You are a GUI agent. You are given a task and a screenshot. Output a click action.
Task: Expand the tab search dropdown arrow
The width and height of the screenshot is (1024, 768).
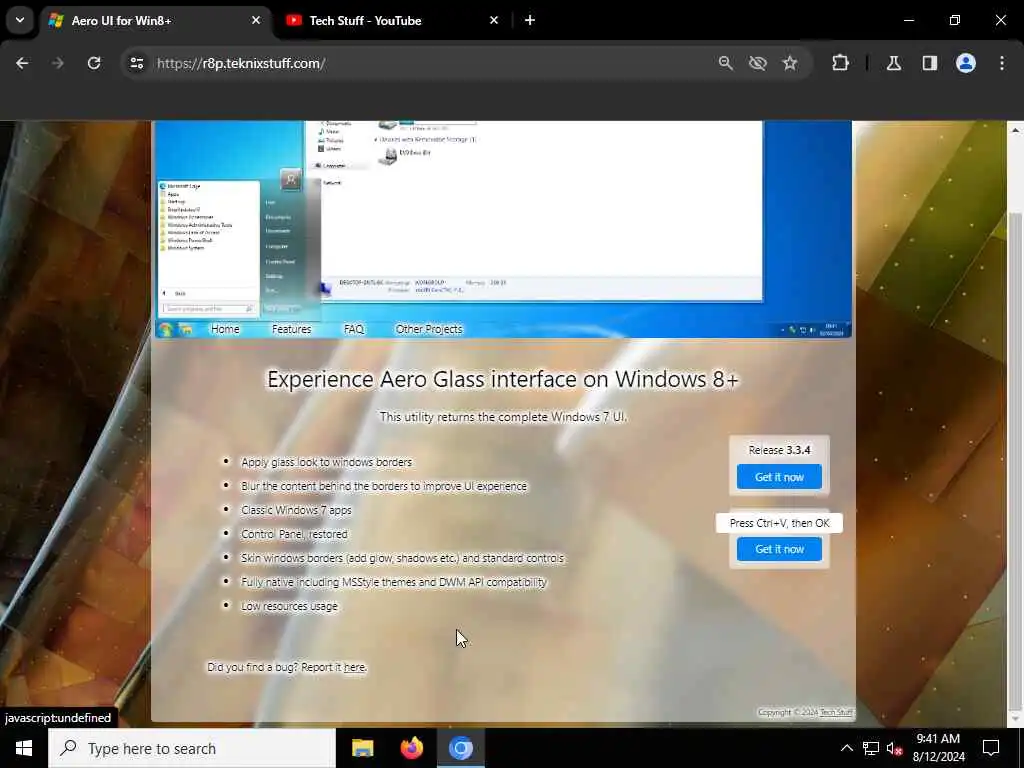(20, 20)
